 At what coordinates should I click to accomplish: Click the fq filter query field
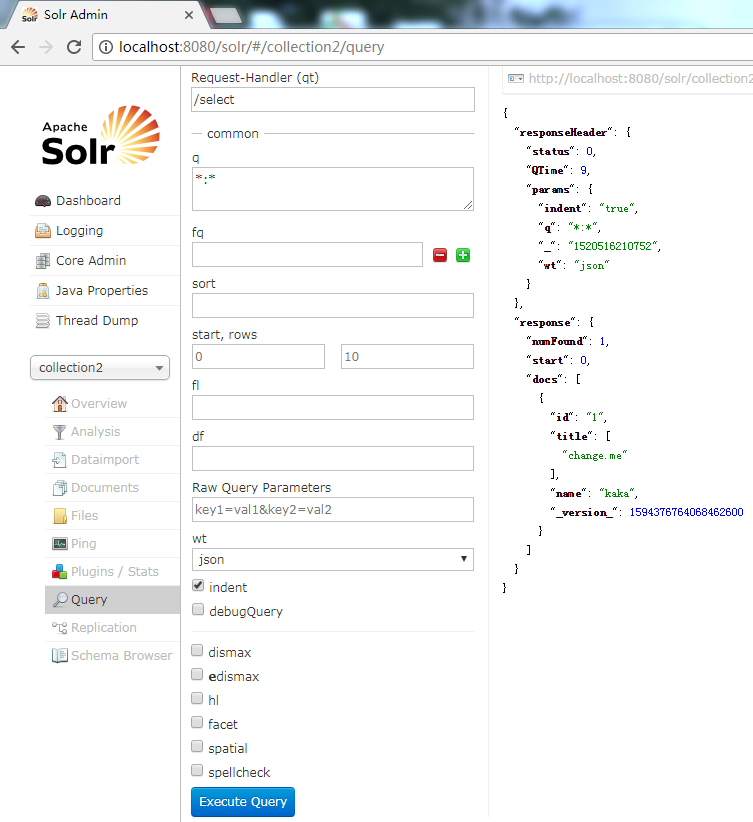(307, 254)
